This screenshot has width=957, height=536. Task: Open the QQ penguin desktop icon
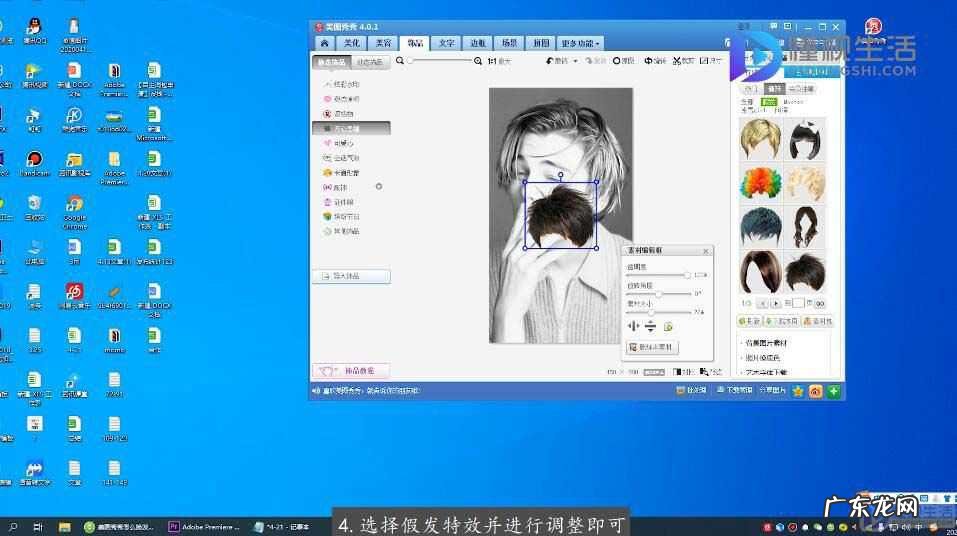(34, 31)
